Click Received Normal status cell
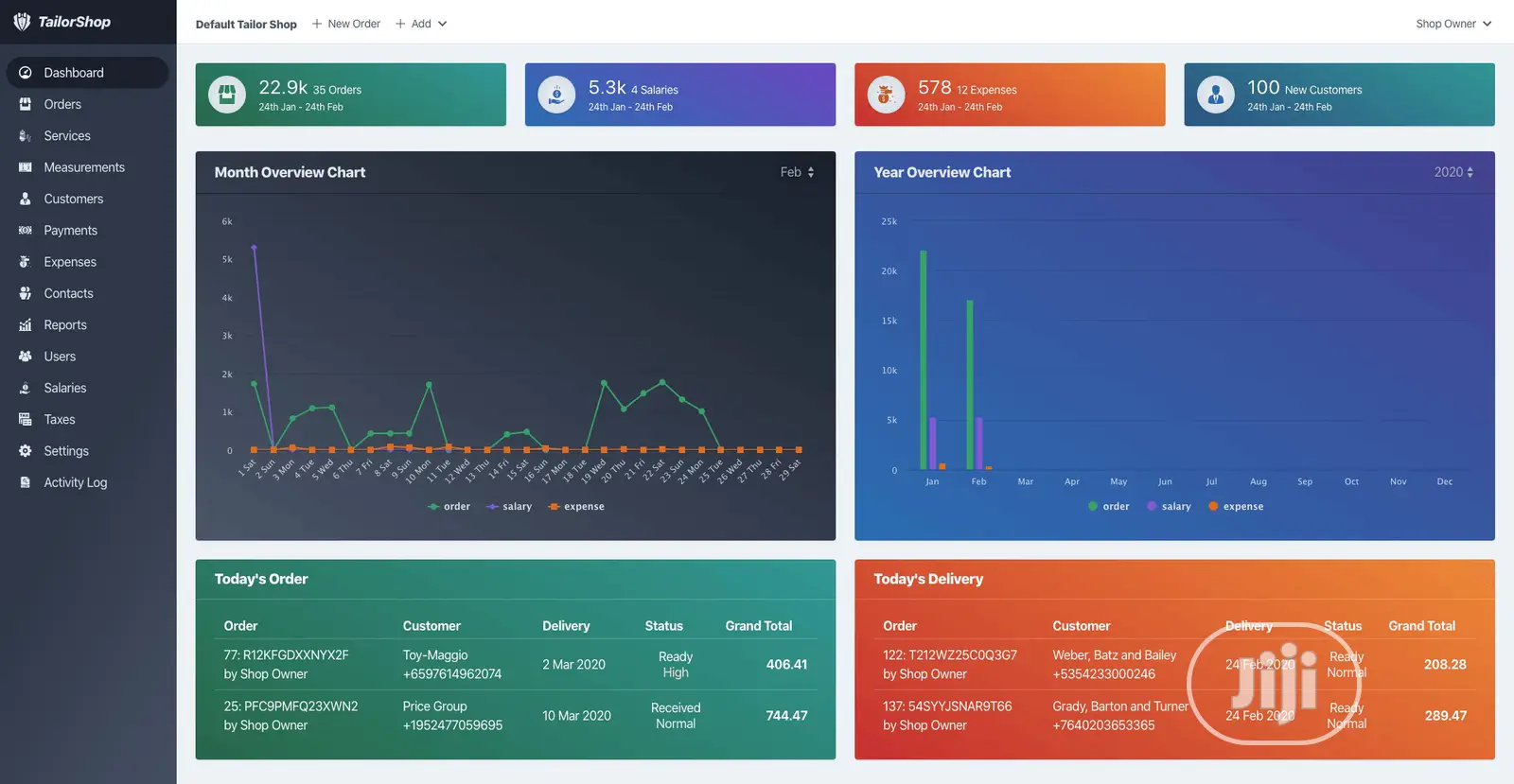The width and height of the screenshot is (1514, 784). coord(676,716)
